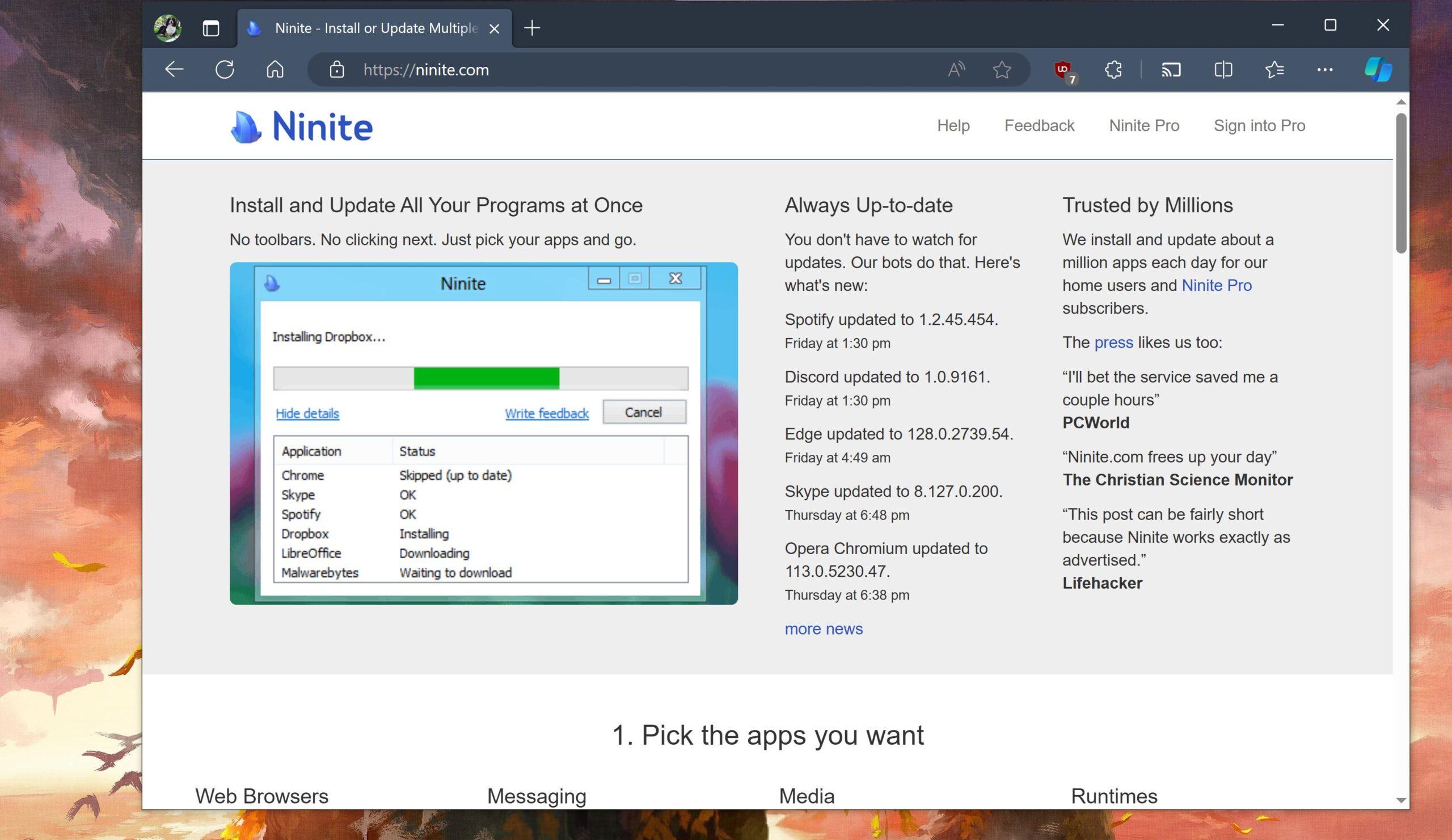Click the browser Home icon

275,70
